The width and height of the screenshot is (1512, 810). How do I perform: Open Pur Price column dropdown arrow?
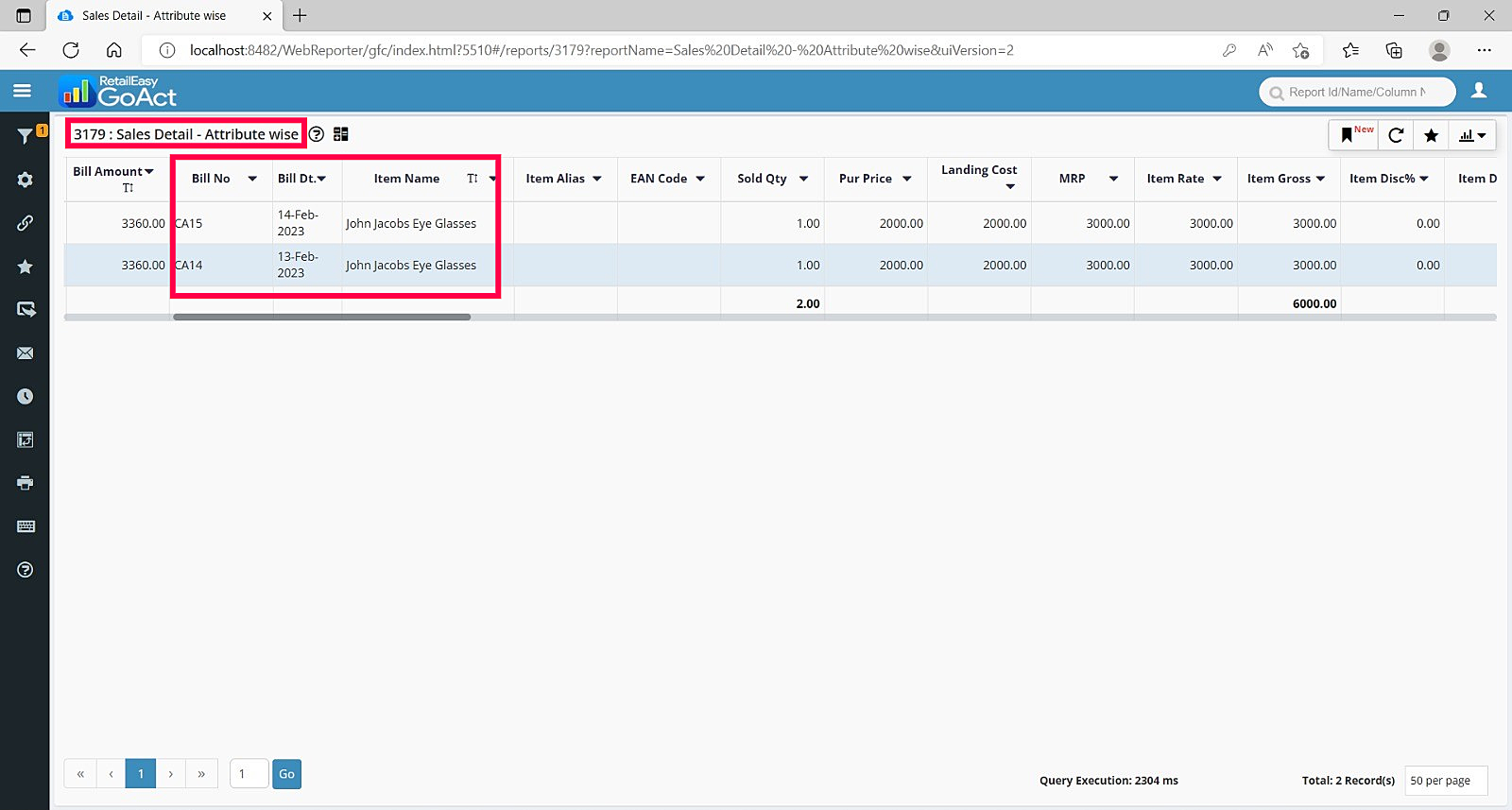pos(907,179)
